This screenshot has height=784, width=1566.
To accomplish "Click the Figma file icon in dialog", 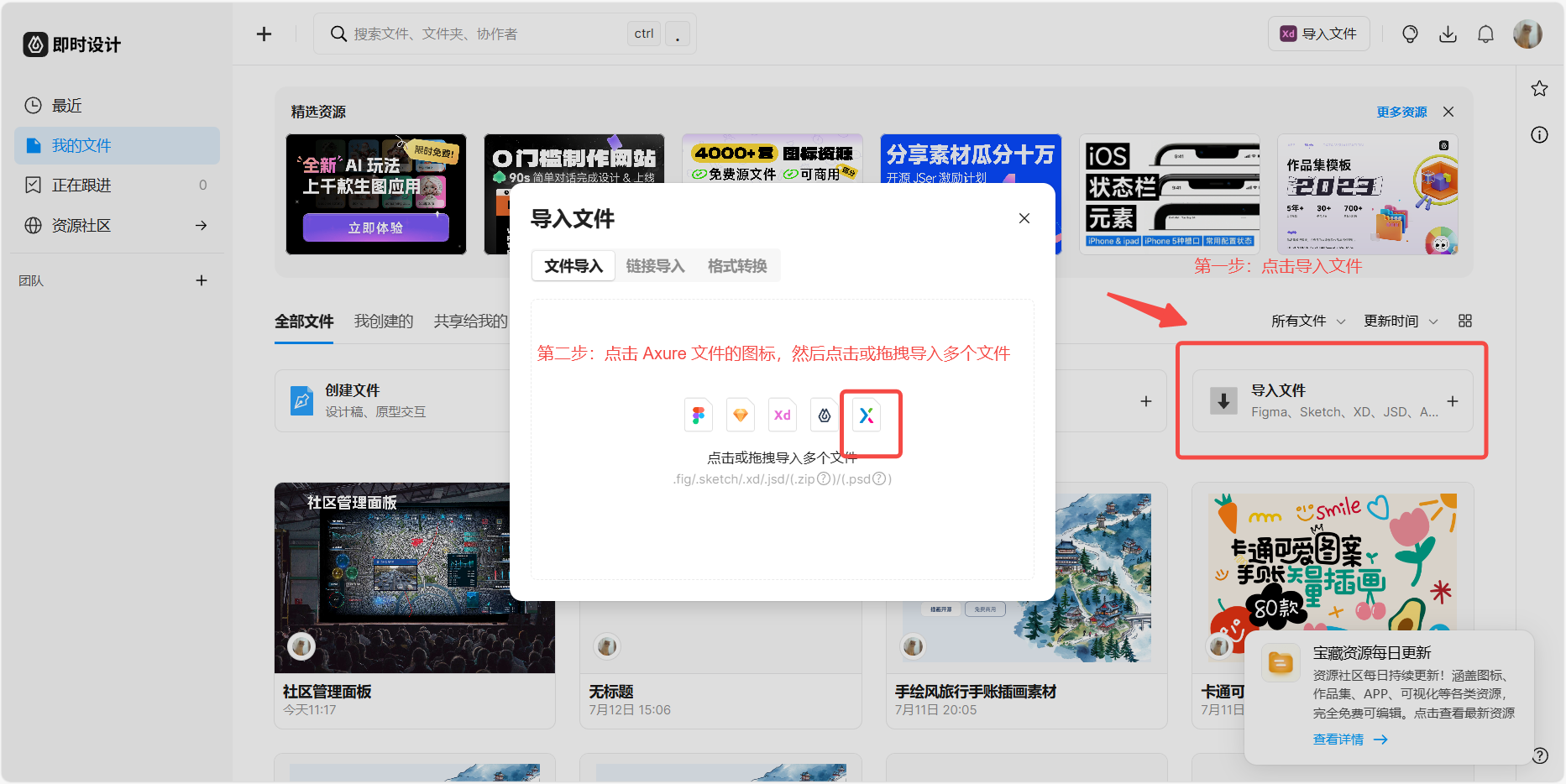I will tap(699, 415).
